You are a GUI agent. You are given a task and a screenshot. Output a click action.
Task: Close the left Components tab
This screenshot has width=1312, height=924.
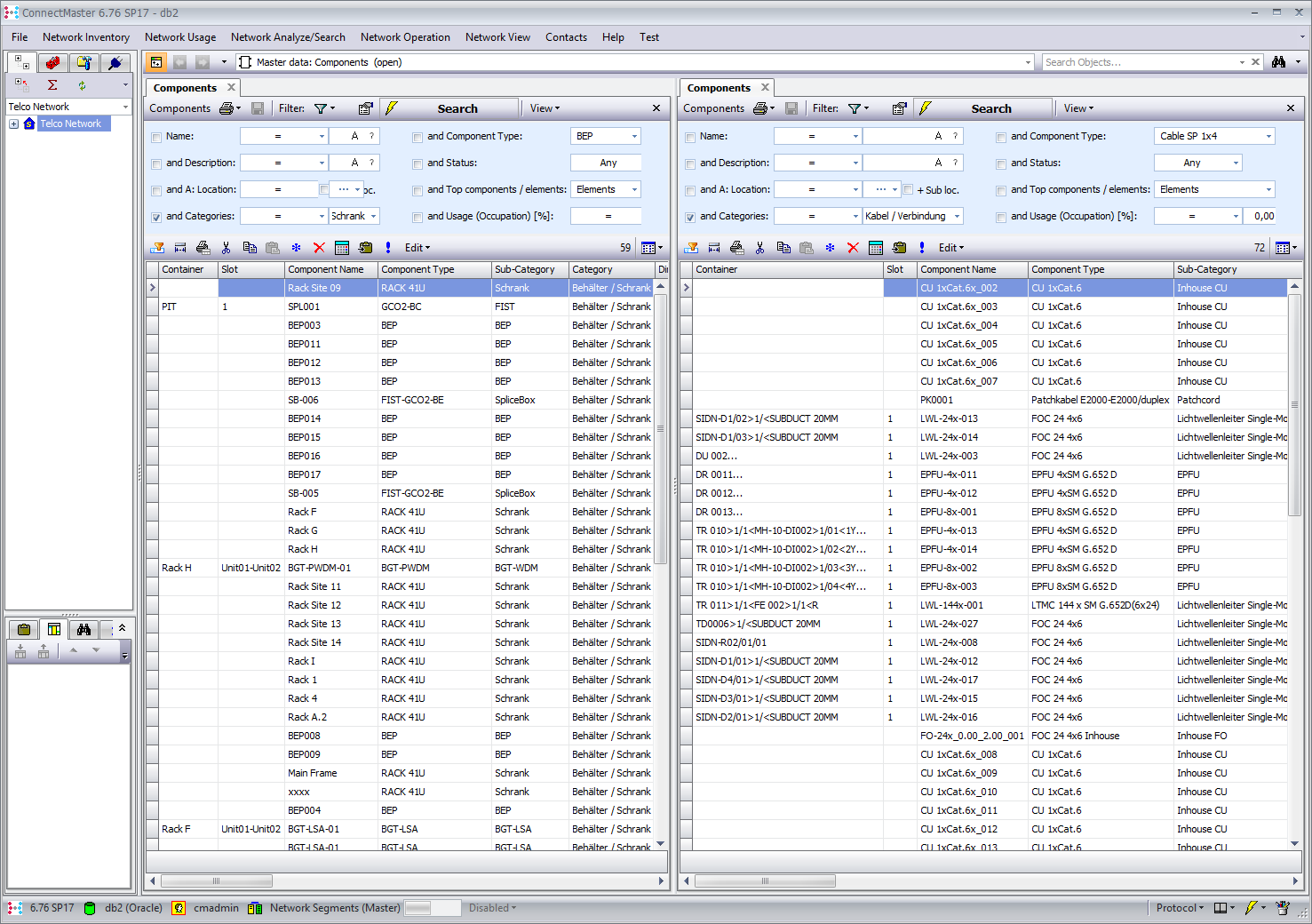pos(231,87)
